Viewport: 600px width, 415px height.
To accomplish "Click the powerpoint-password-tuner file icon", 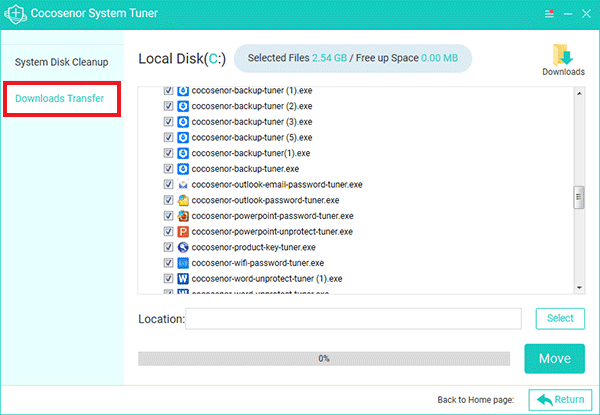I will point(183,216).
